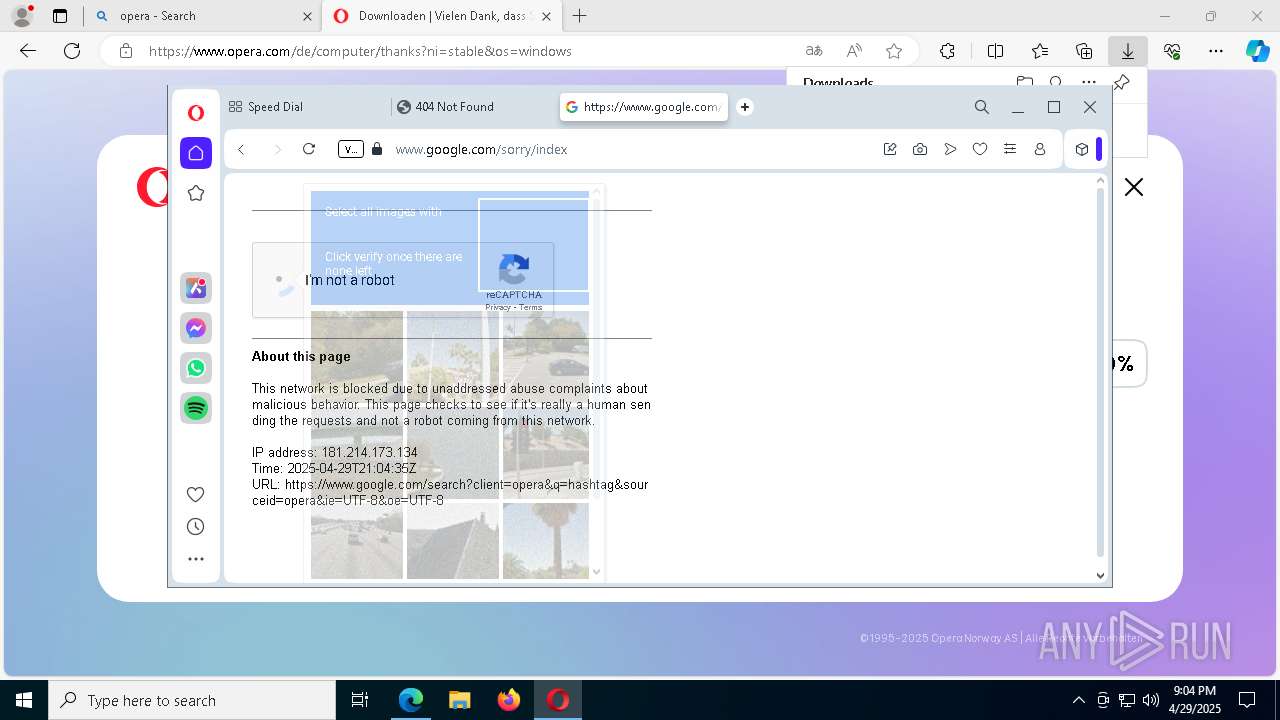The width and height of the screenshot is (1280, 720).
Task: Click the padlock site info icon
Action: tap(377, 149)
